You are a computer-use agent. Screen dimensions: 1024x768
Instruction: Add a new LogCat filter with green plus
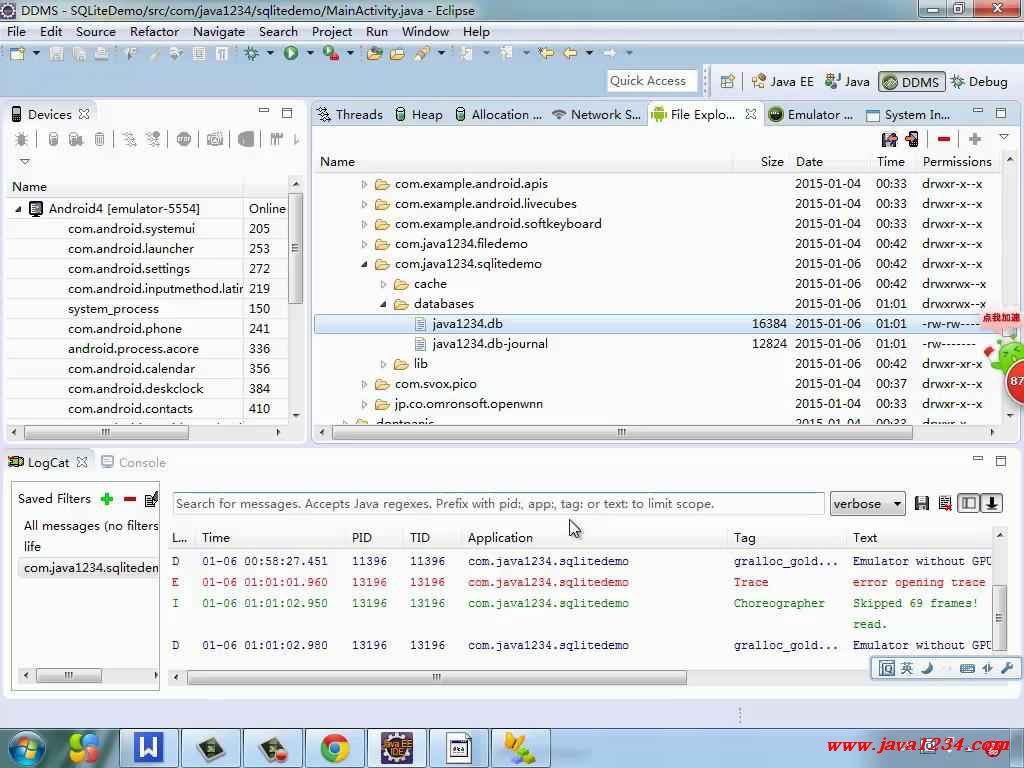pyautogui.click(x=107, y=499)
